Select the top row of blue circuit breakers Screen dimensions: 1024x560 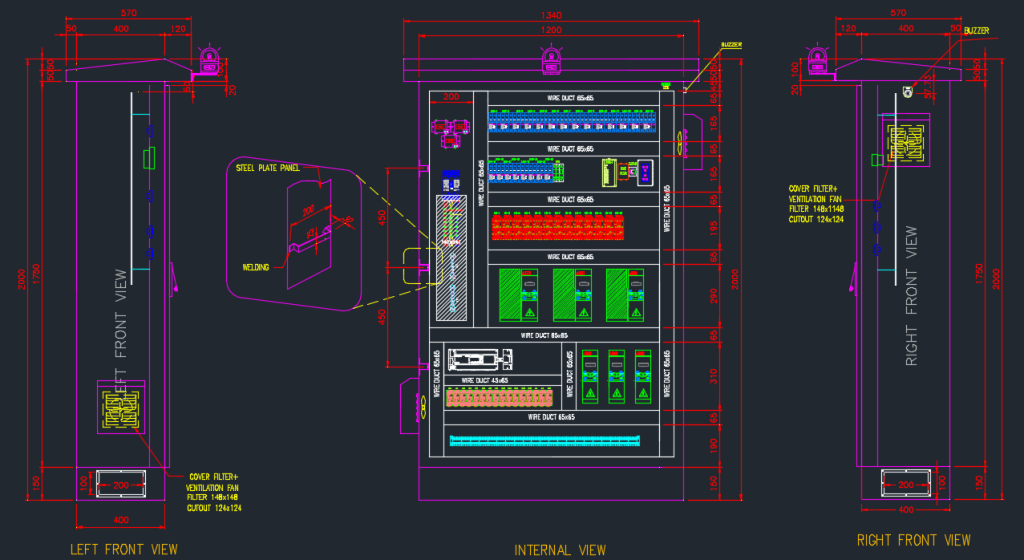(572, 120)
